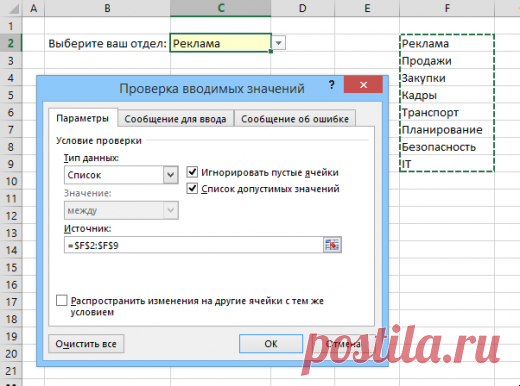
Task: Close the Проверка вводимых значений dialog
Action: tap(363, 85)
